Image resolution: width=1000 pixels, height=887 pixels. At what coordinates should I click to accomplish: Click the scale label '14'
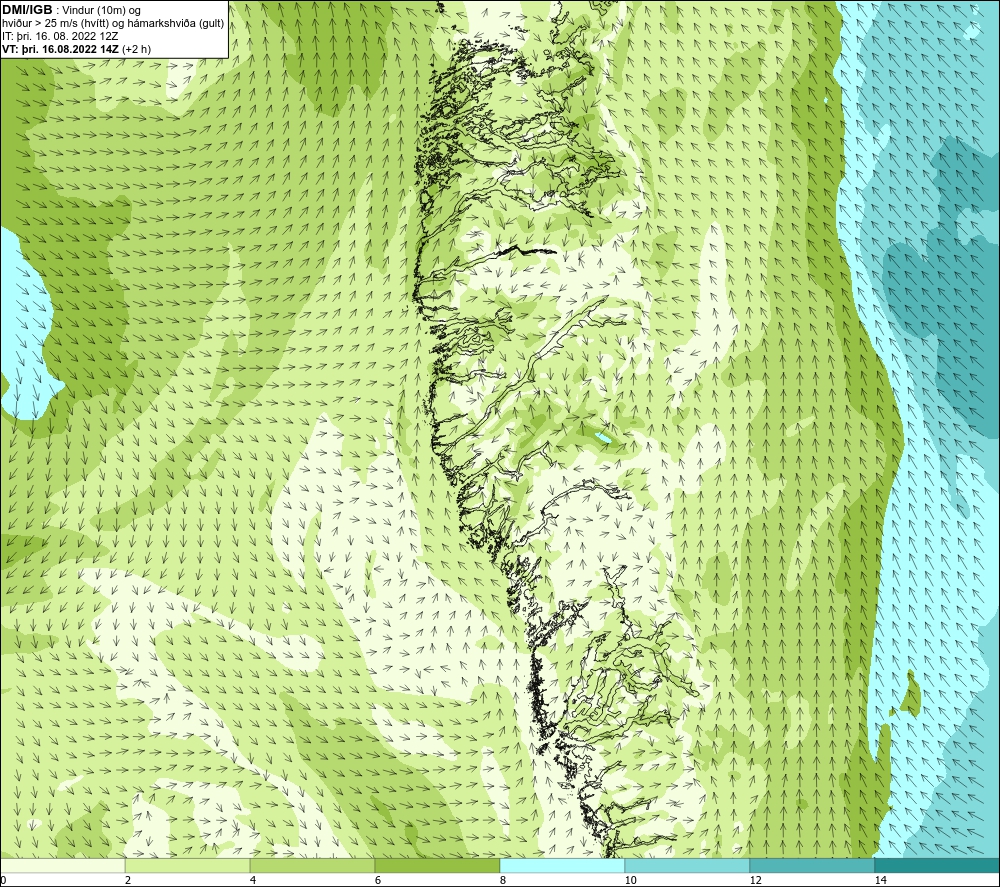coord(880,880)
